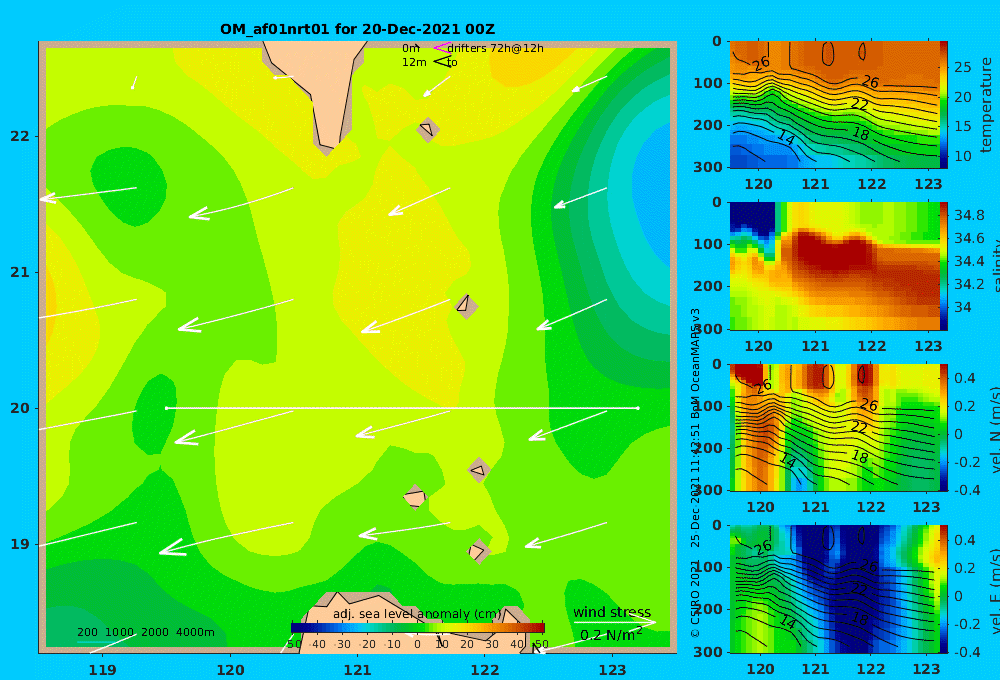Click the '0m' legend label
Image resolution: width=1000 pixels, height=680 pixels.
411,48
